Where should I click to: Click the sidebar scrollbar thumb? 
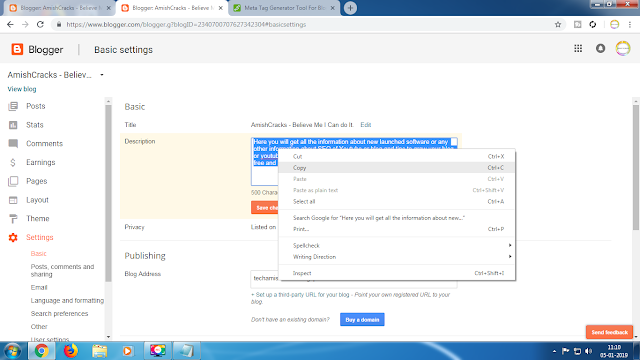108,193
